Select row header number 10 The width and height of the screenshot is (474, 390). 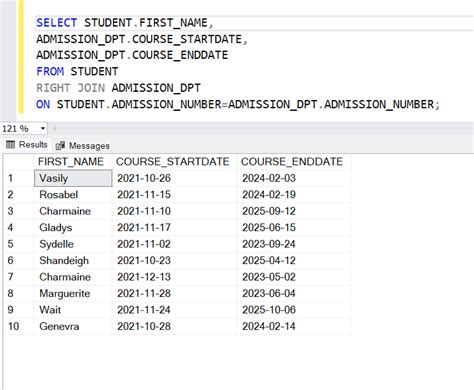(x=19, y=326)
